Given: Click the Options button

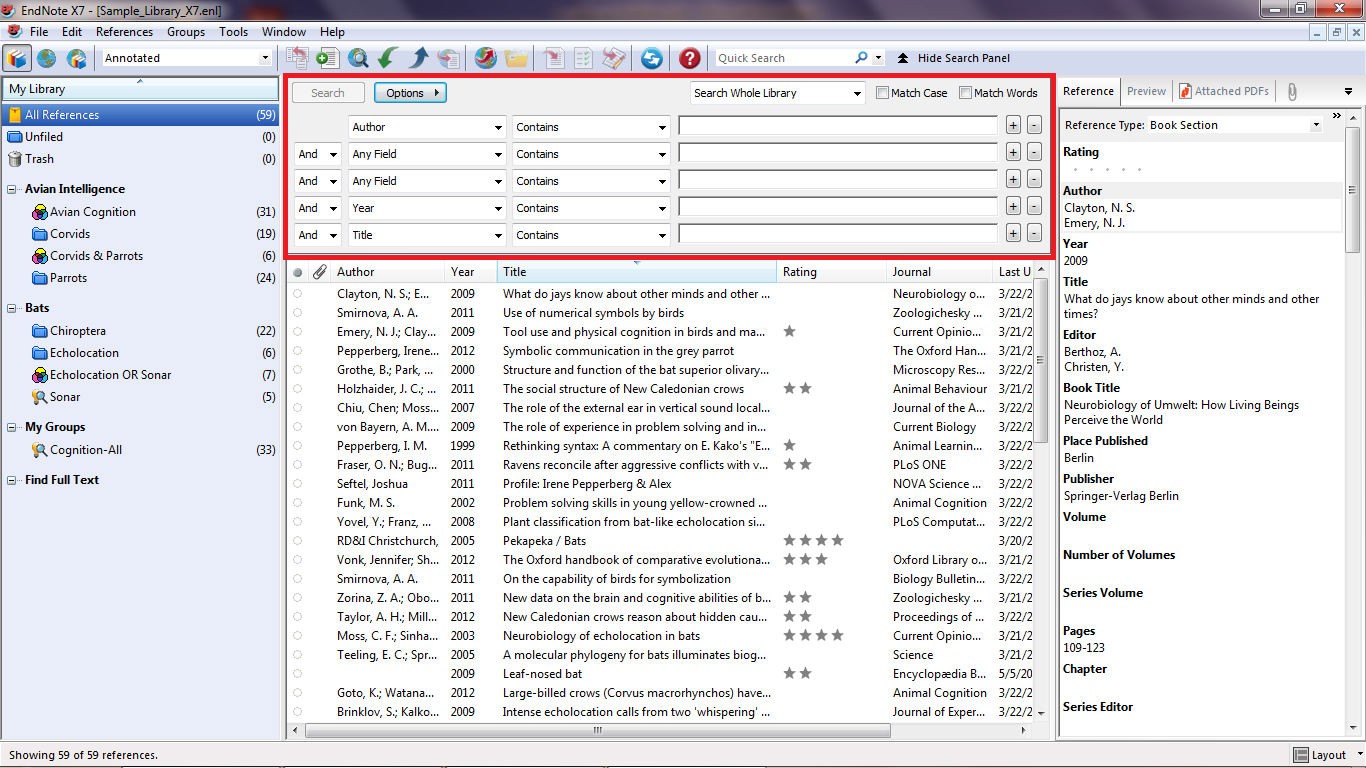Looking at the screenshot, I should 410,93.
